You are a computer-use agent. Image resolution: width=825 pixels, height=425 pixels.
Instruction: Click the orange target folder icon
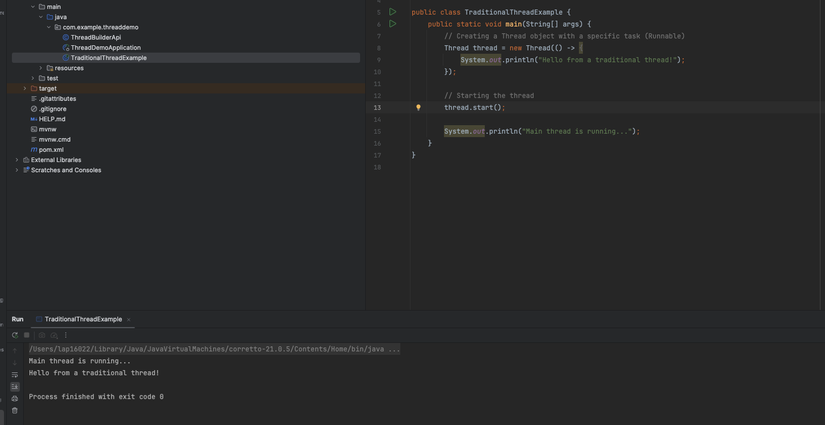(x=34, y=88)
